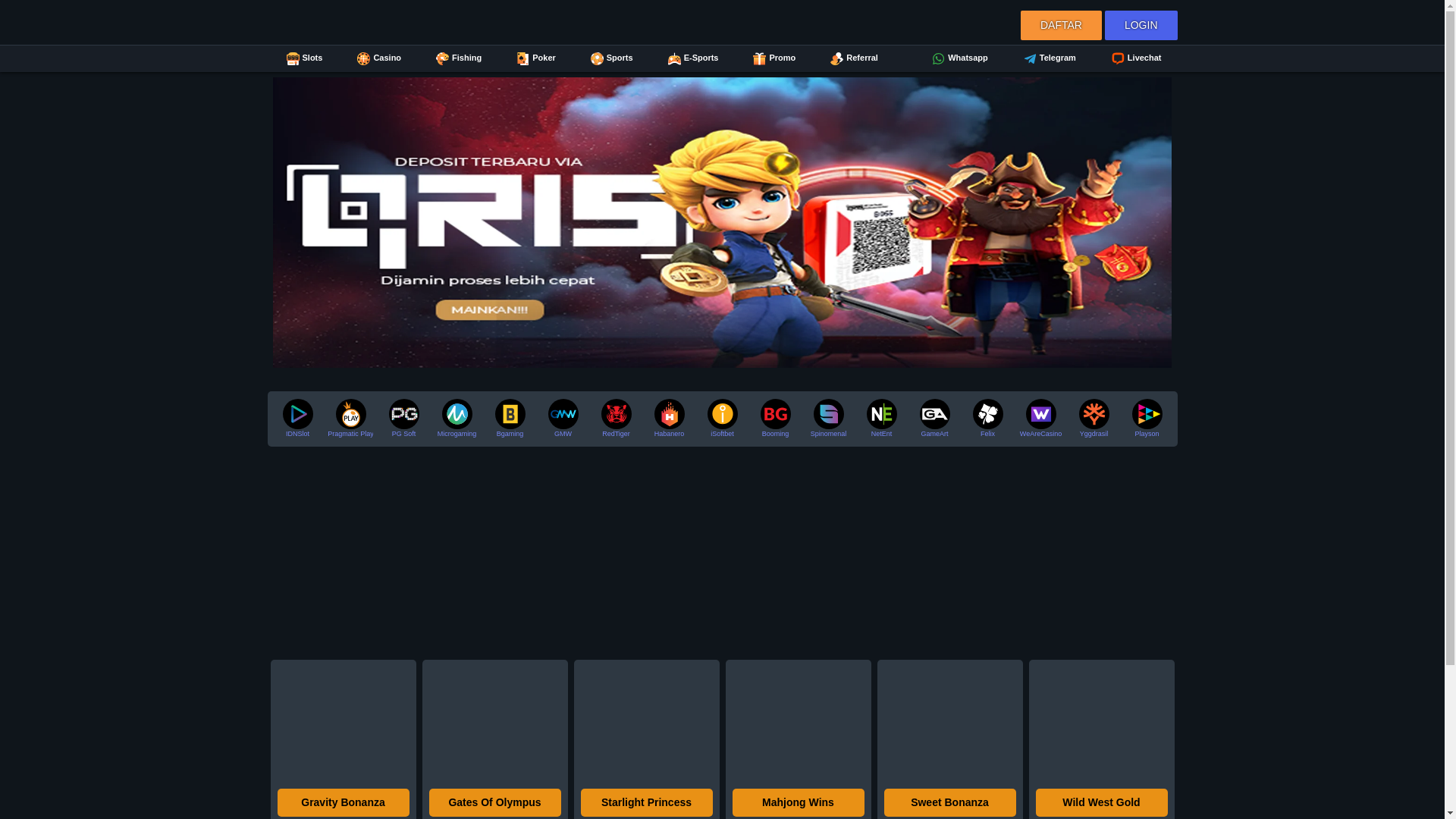This screenshot has height=819, width=1456.
Task: Click the GMW provider icon
Action: click(563, 414)
